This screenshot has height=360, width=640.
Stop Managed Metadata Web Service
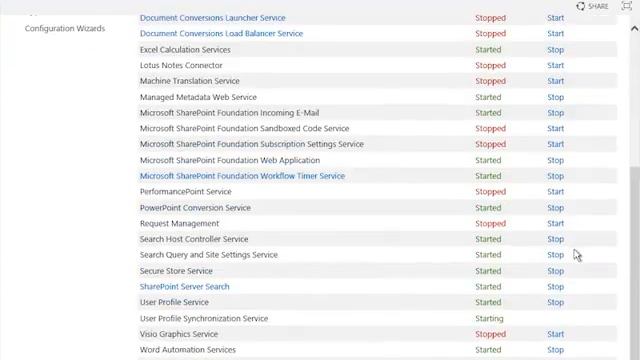(x=556, y=97)
